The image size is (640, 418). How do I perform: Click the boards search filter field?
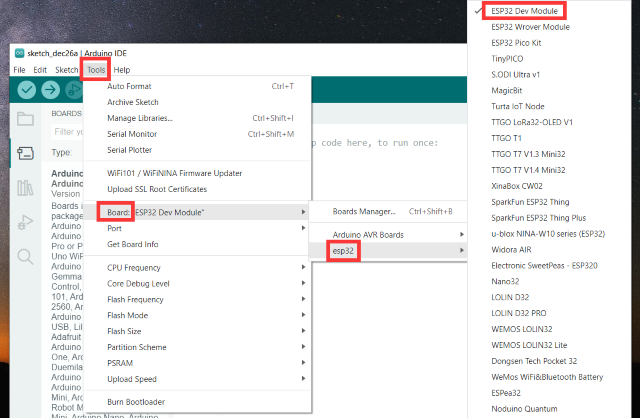[x=68, y=132]
